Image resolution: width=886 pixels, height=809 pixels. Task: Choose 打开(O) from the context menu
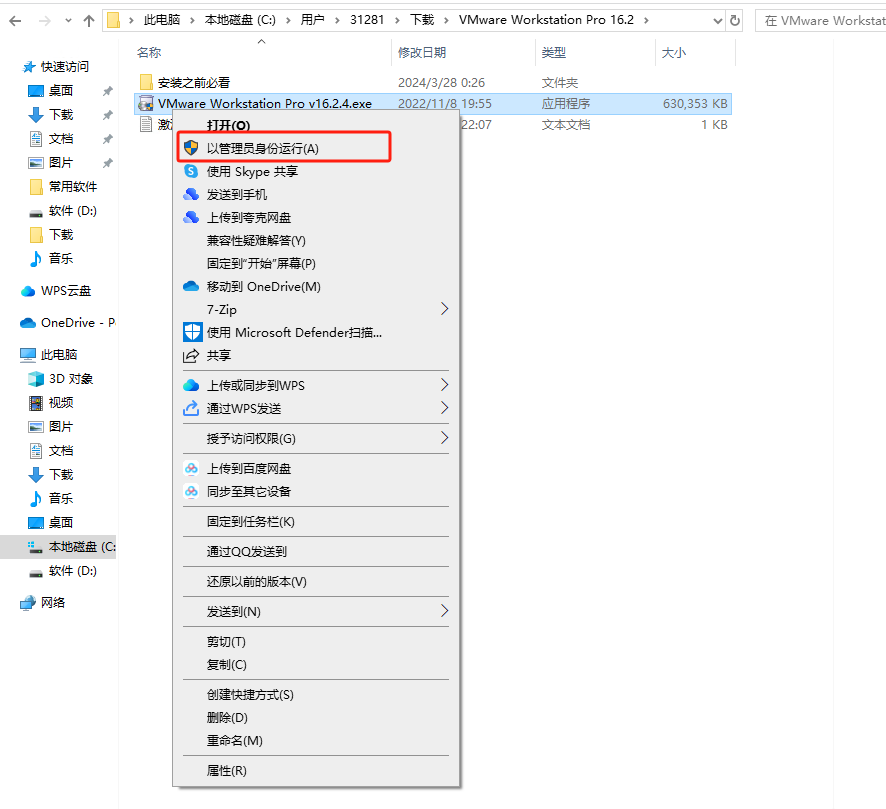click(x=228, y=125)
